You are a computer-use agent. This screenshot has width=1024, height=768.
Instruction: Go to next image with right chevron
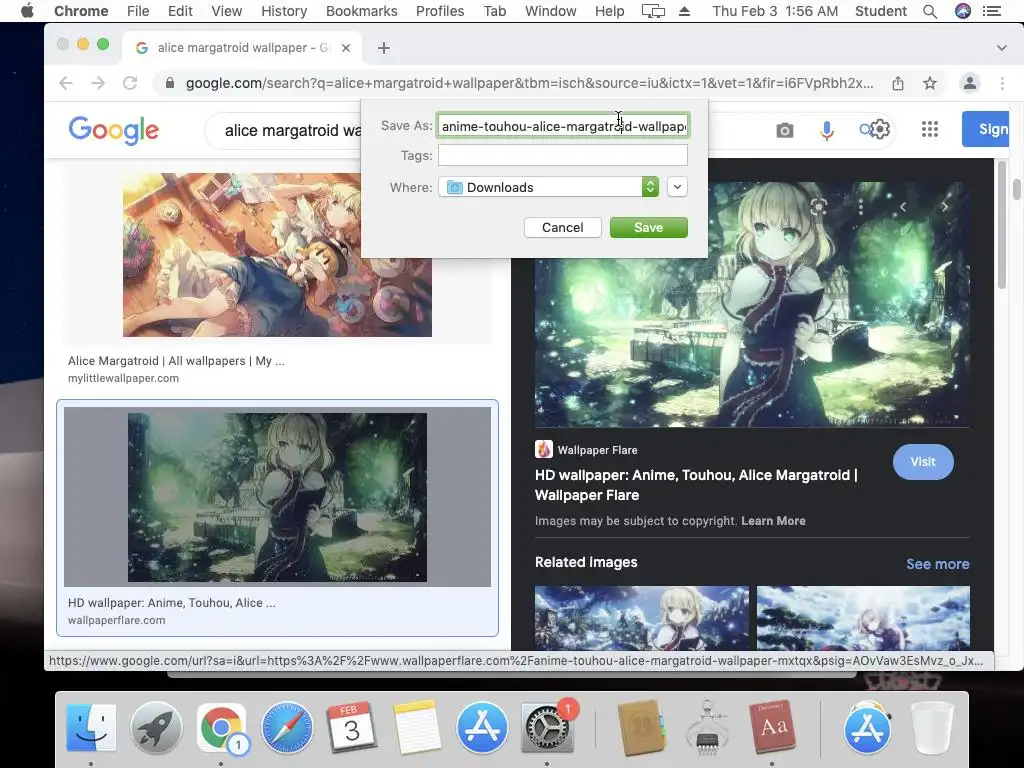point(944,207)
